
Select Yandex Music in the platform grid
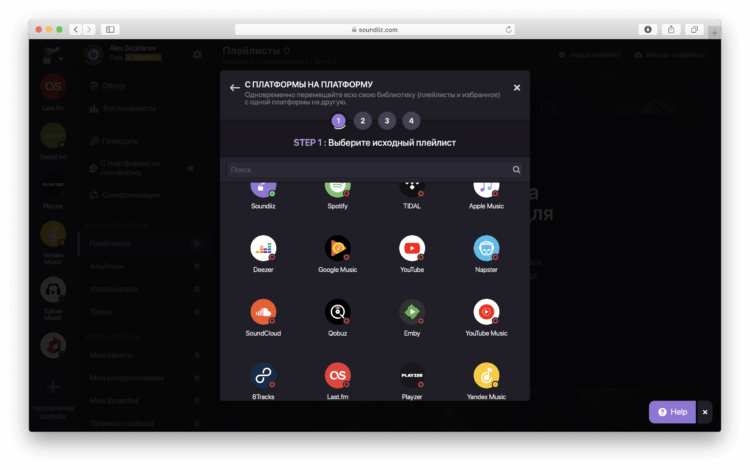[486, 375]
